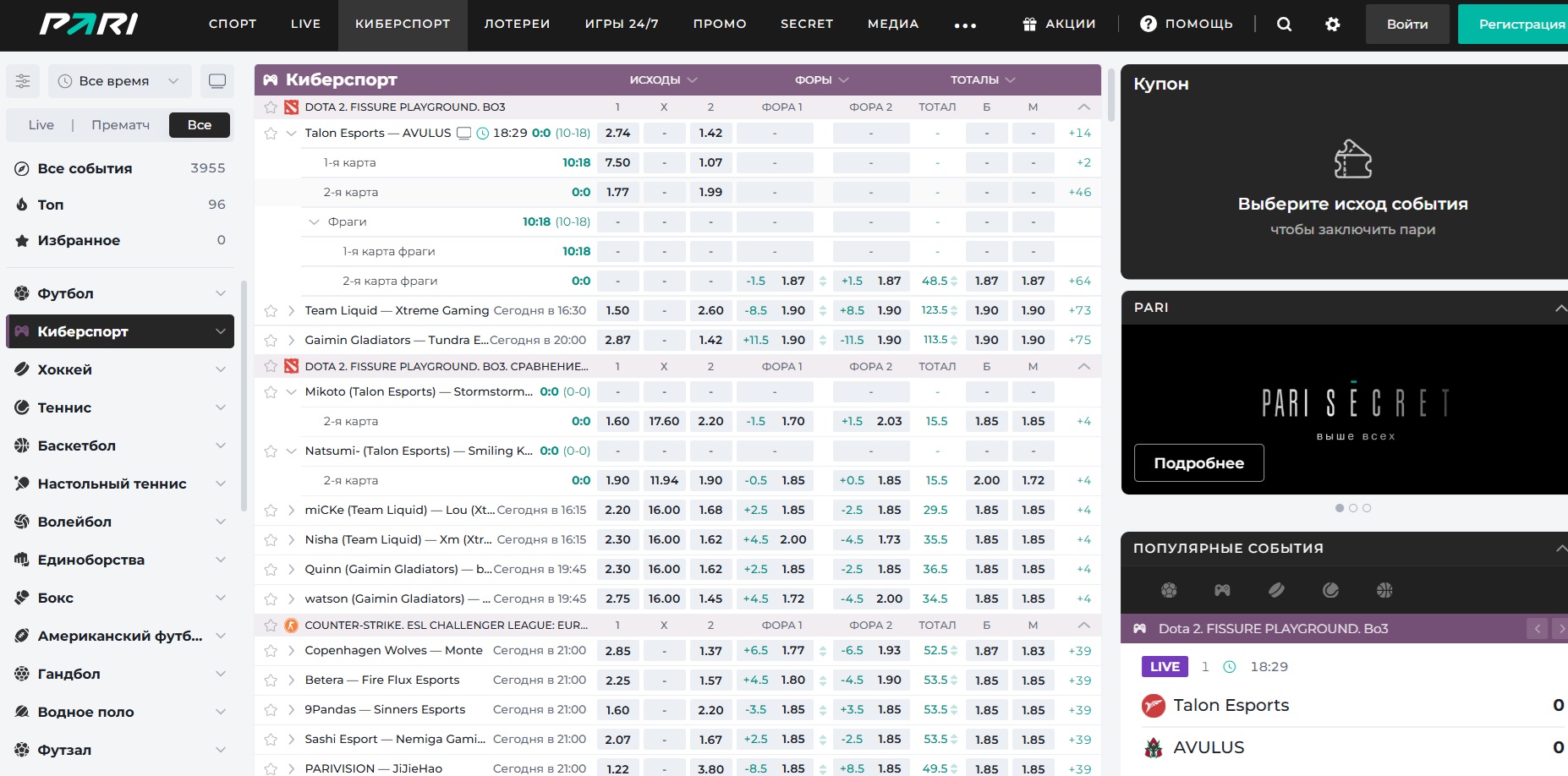Expand the Футбол sports category
1568x776 pixels.
(220, 293)
